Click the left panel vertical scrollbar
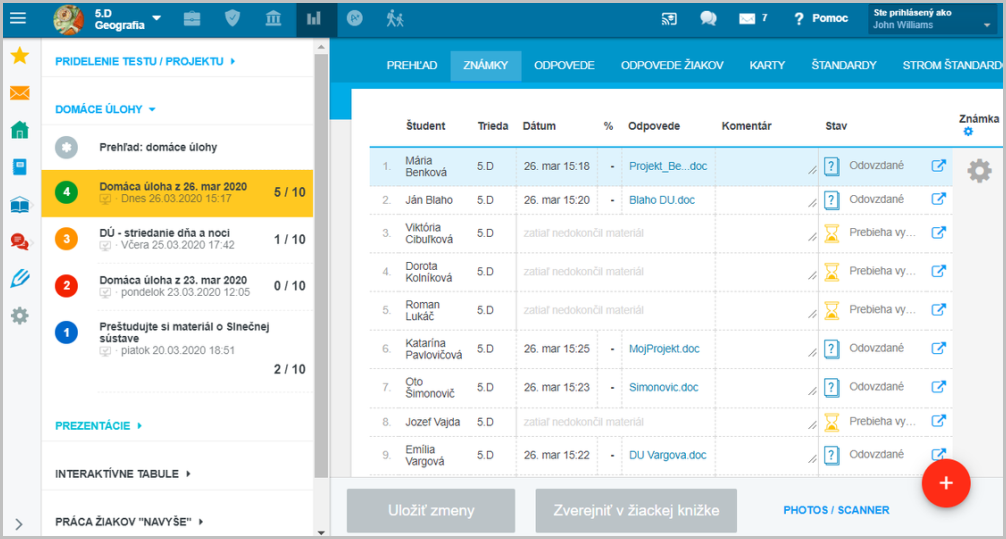The height and width of the screenshot is (539, 1006). tap(321, 266)
